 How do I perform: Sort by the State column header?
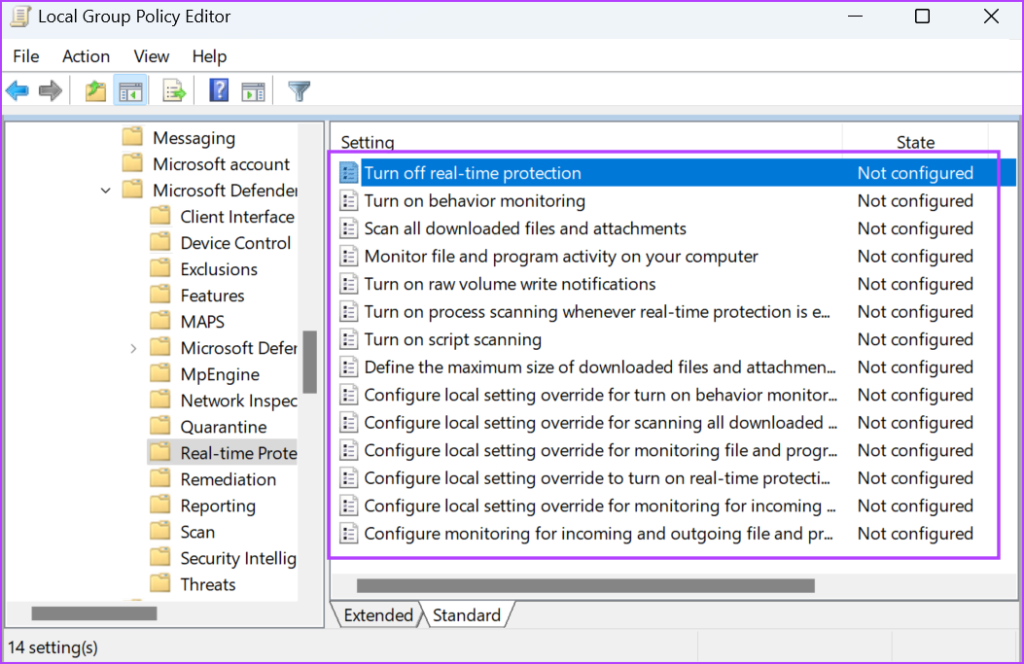point(915,142)
